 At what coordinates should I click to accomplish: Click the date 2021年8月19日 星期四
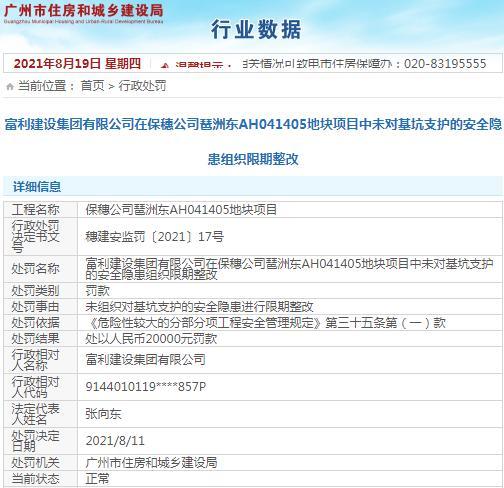point(77,63)
